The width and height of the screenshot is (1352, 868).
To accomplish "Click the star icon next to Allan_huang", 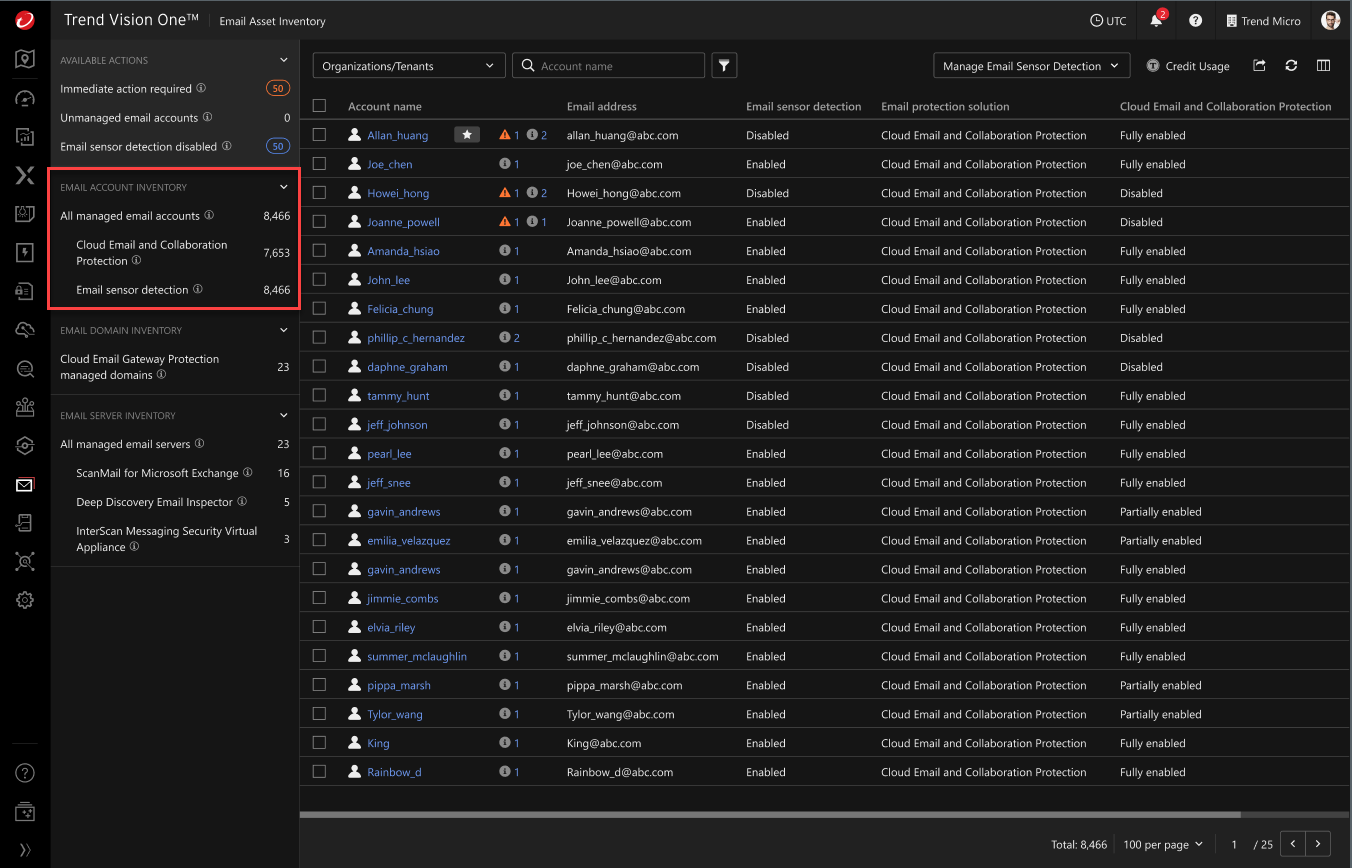I will tap(466, 133).
